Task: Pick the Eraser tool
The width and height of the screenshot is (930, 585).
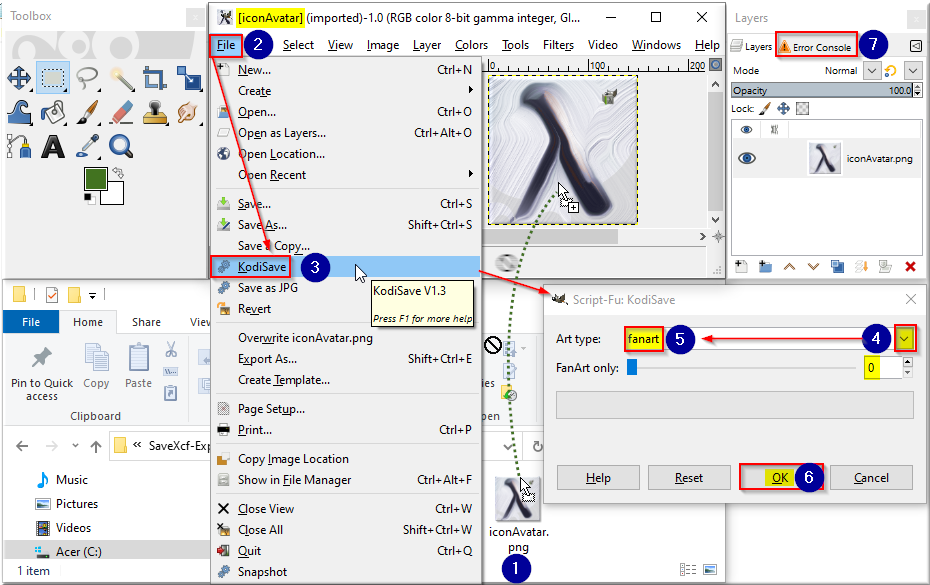Action: click(121, 112)
